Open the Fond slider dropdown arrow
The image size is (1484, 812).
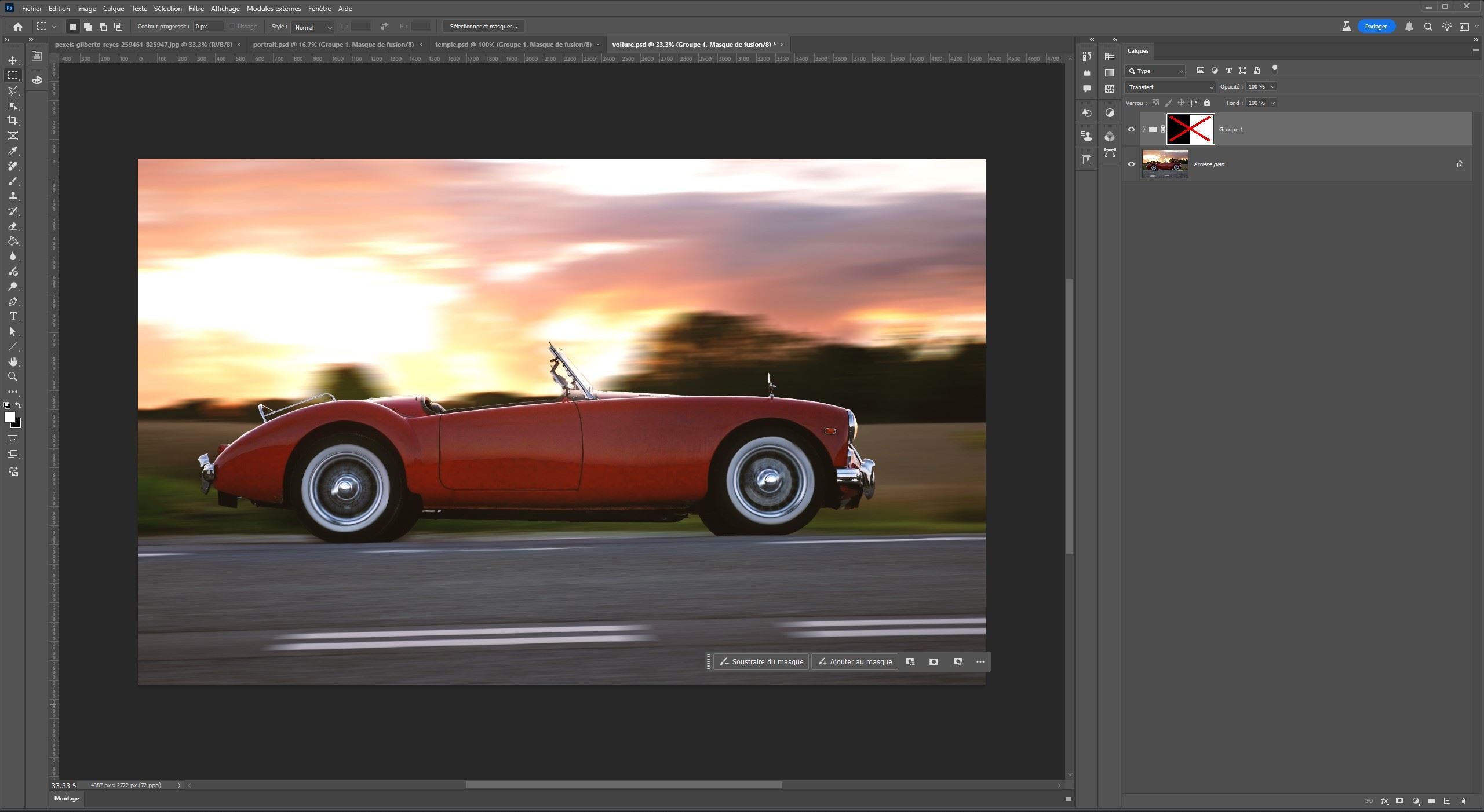point(1272,103)
